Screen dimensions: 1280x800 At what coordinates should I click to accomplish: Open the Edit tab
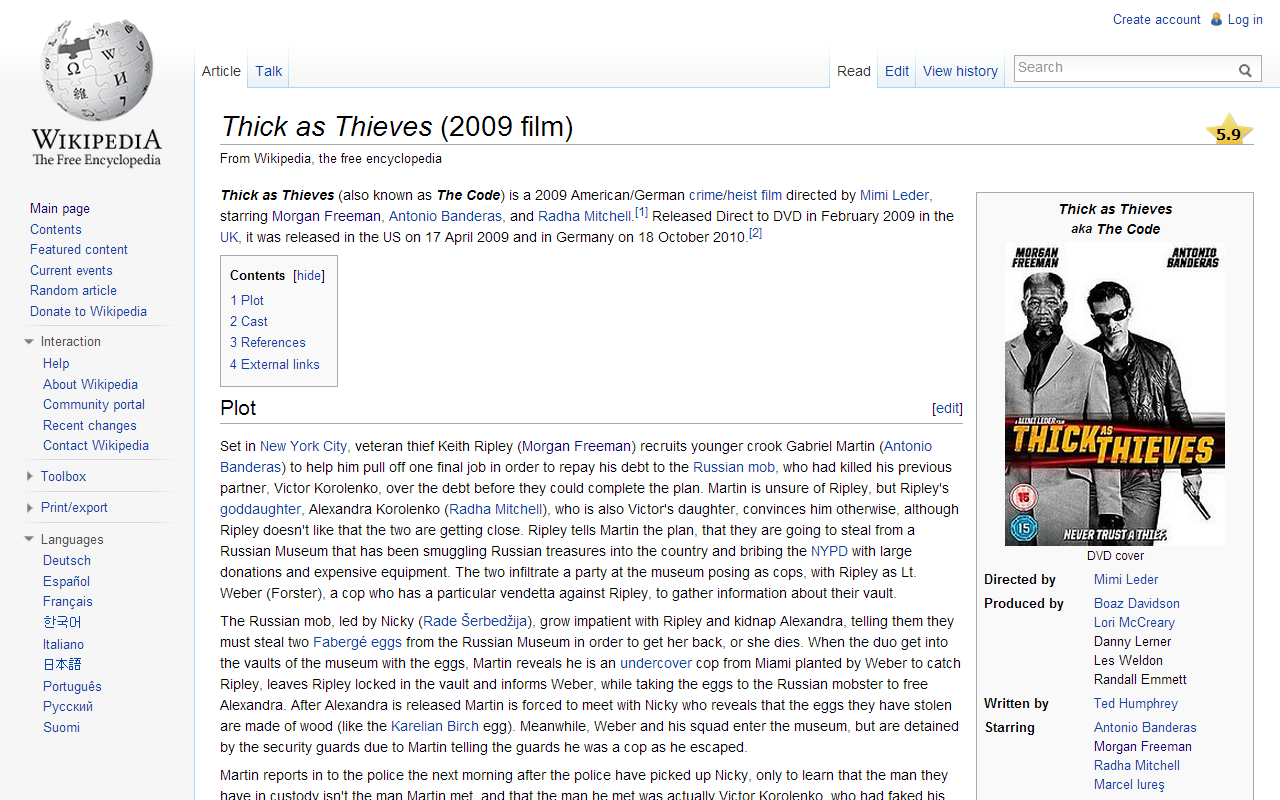[897, 71]
